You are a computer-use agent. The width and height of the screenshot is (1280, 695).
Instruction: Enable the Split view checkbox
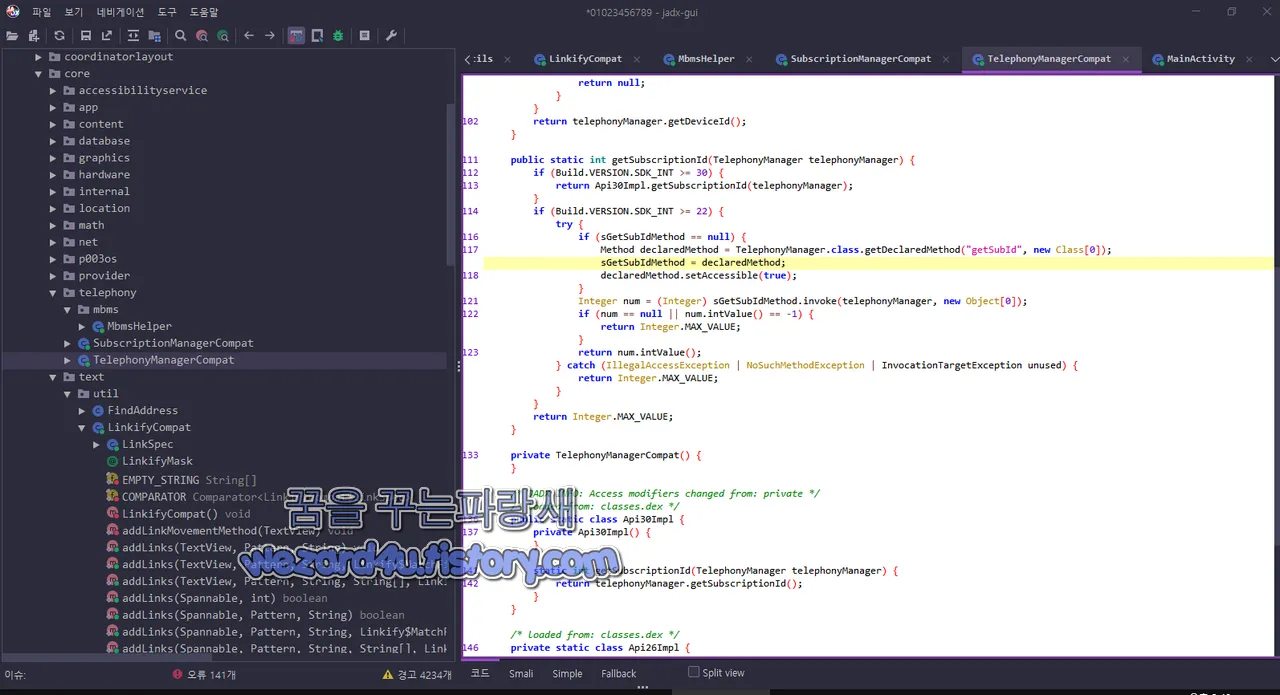[x=693, y=673]
